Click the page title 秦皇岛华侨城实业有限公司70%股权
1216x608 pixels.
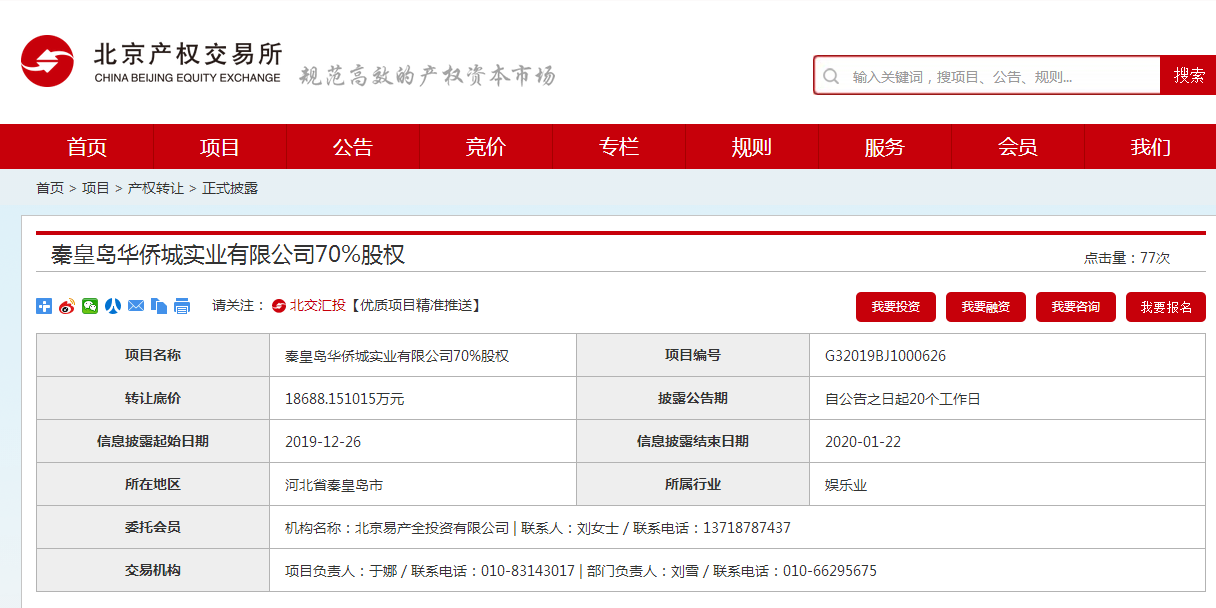(228, 255)
